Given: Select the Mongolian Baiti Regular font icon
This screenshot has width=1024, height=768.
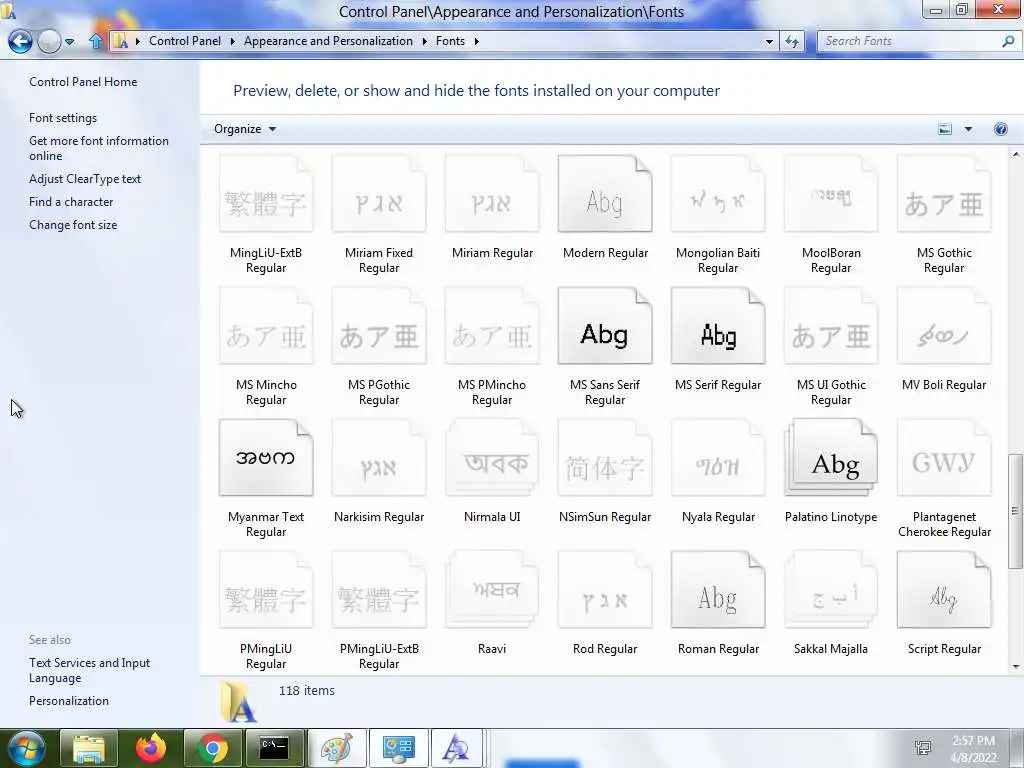Looking at the screenshot, I should tap(718, 193).
